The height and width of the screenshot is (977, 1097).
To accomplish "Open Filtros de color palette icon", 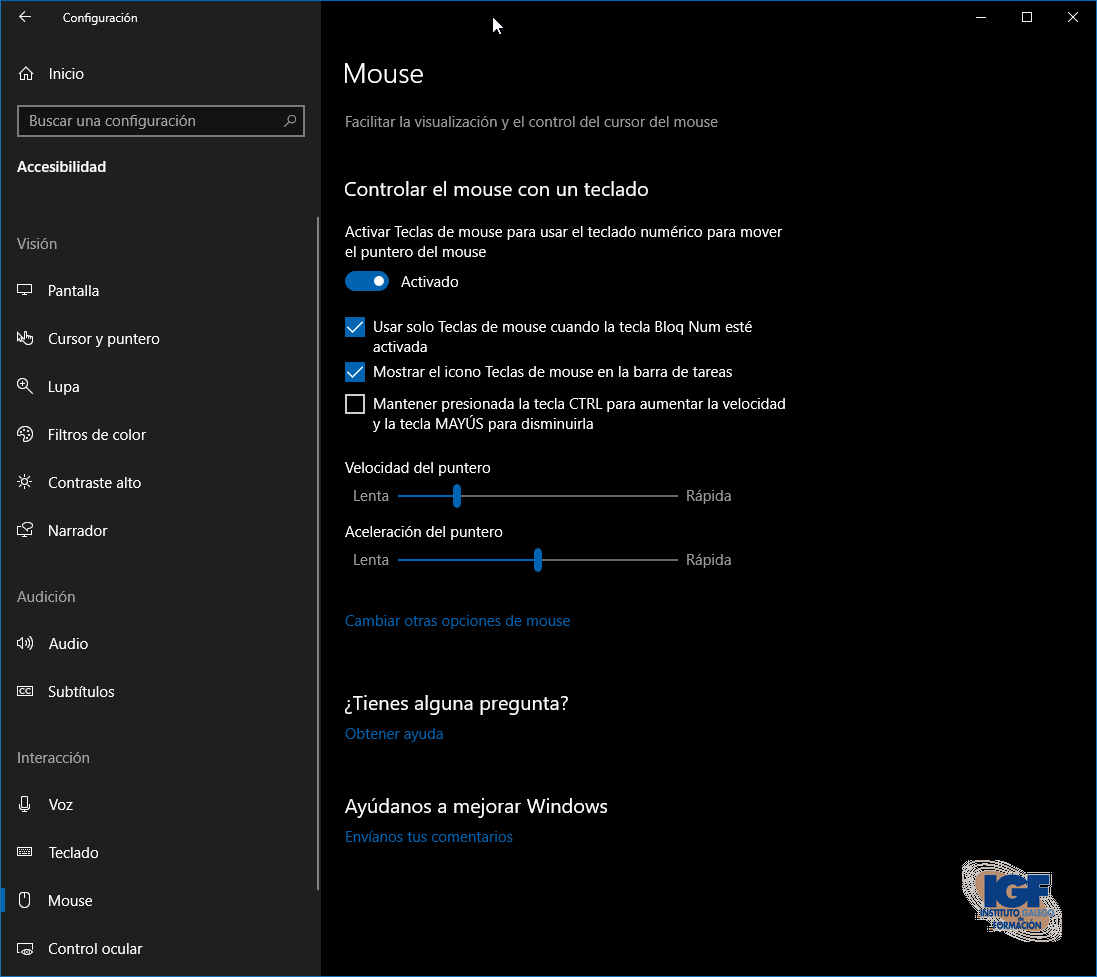I will pyautogui.click(x=26, y=435).
